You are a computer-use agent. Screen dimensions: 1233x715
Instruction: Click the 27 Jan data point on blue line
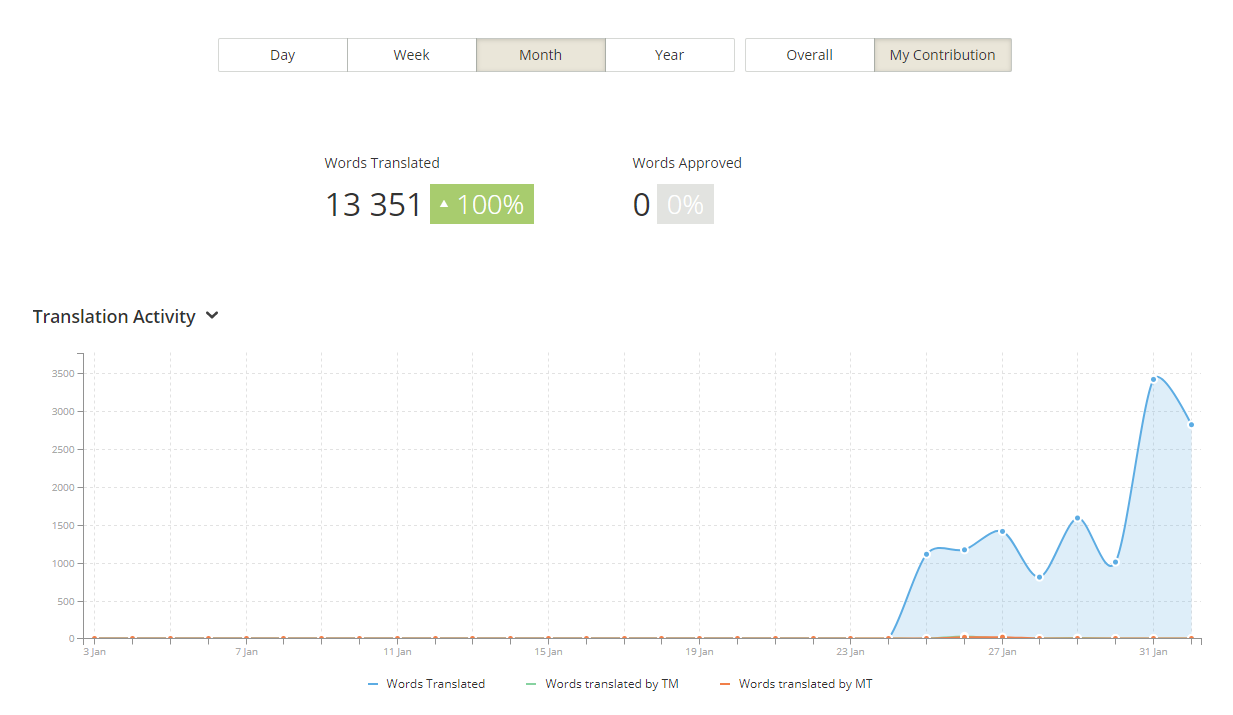point(1002,531)
